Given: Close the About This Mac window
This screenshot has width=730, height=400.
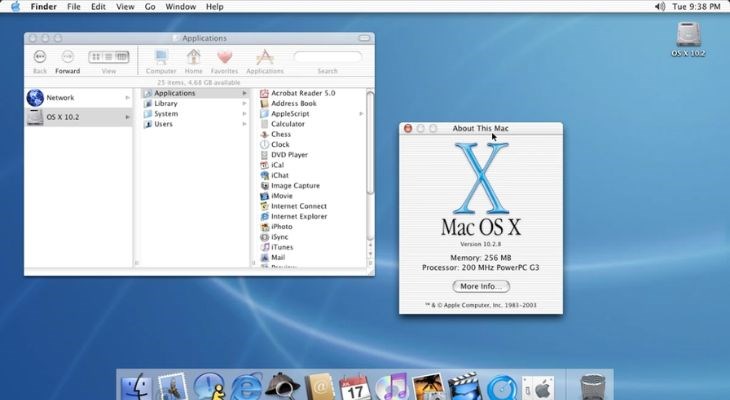Looking at the screenshot, I should pyautogui.click(x=408, y=128).
